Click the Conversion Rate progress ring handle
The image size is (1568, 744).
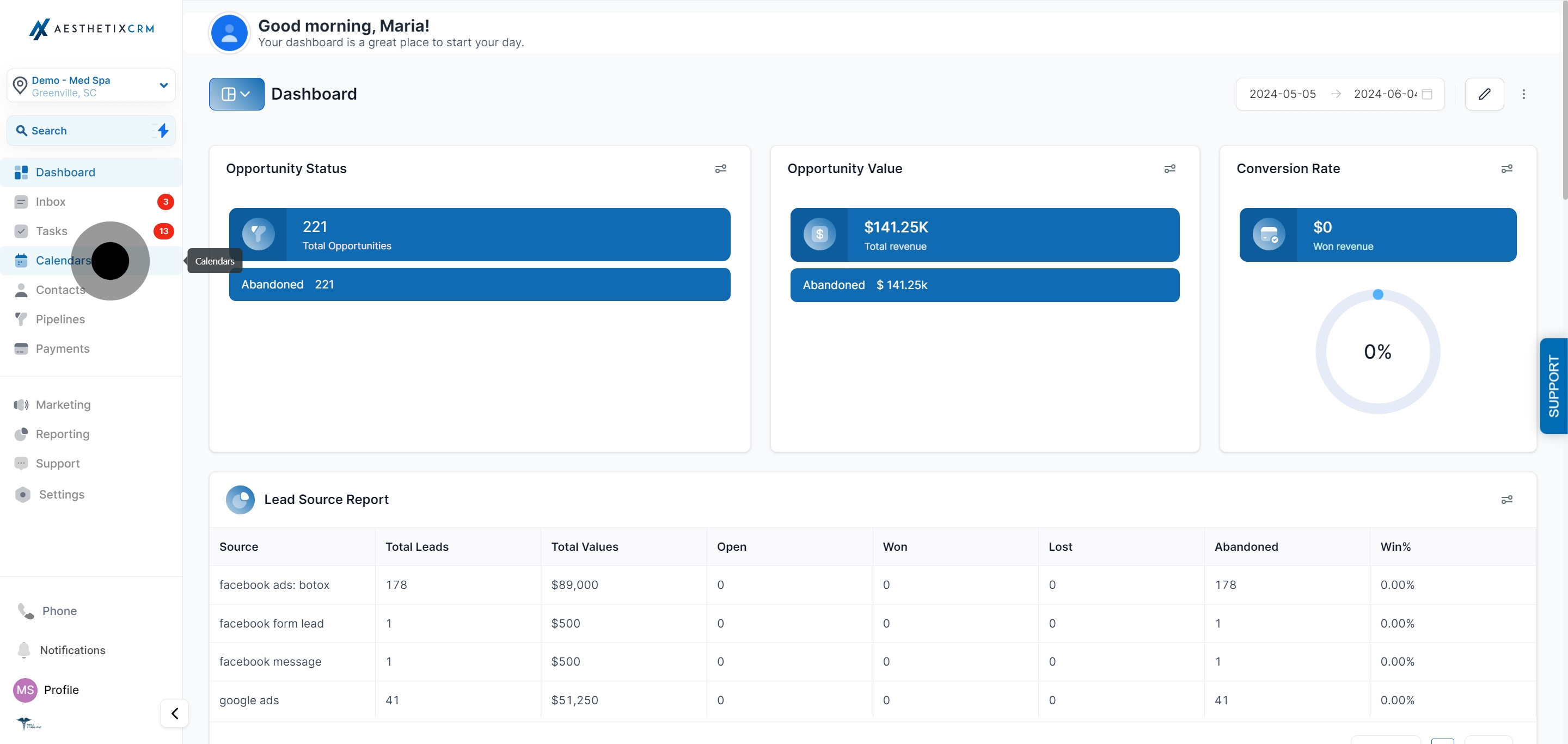coord(1378,294)
